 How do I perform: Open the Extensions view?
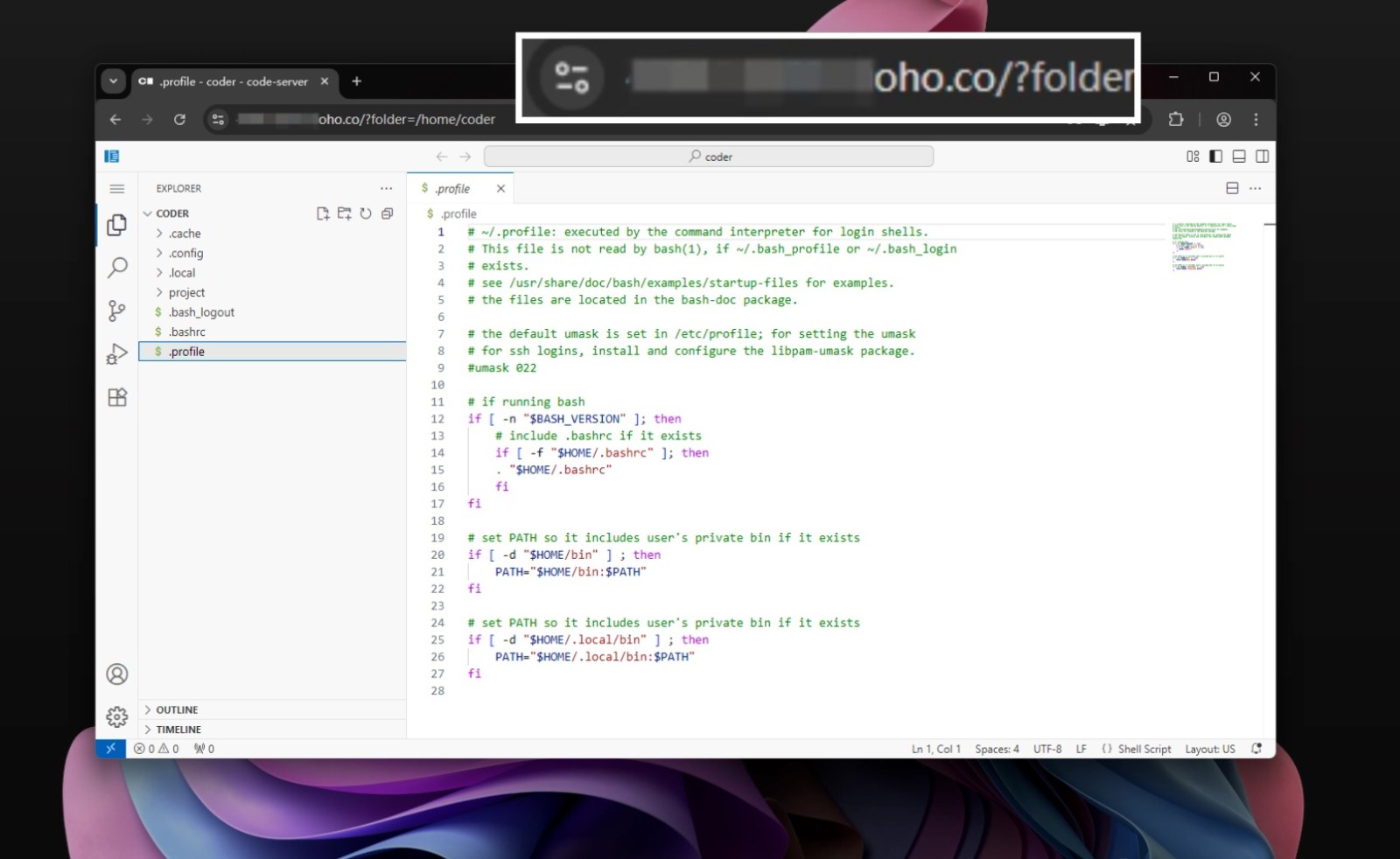(x=117, y=397)
